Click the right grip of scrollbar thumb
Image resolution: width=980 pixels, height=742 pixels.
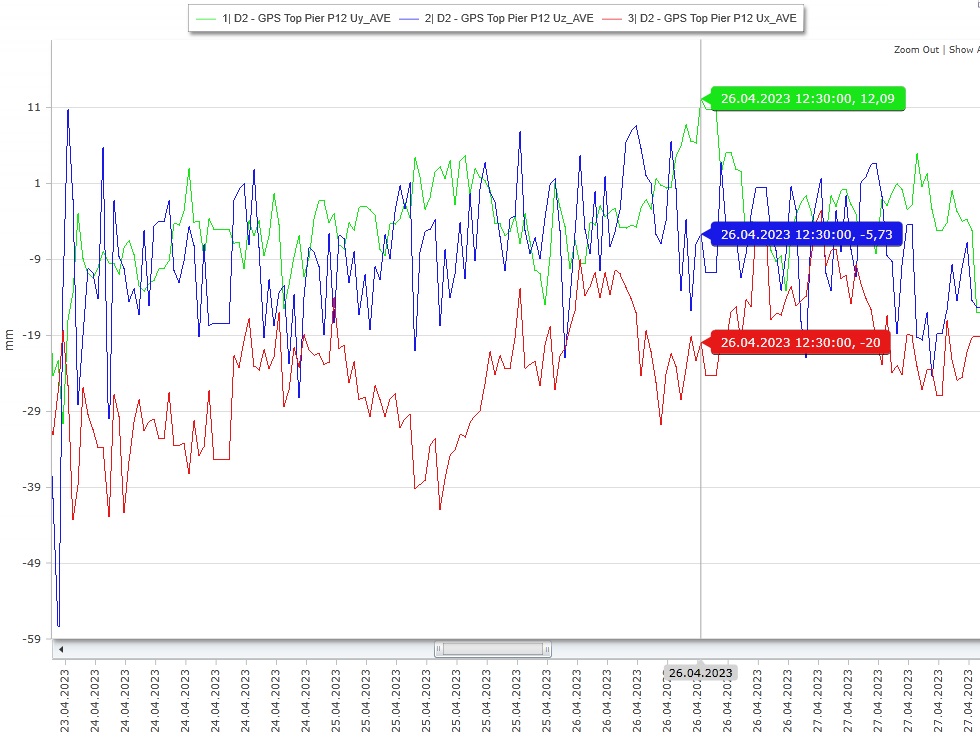[547, 649]
